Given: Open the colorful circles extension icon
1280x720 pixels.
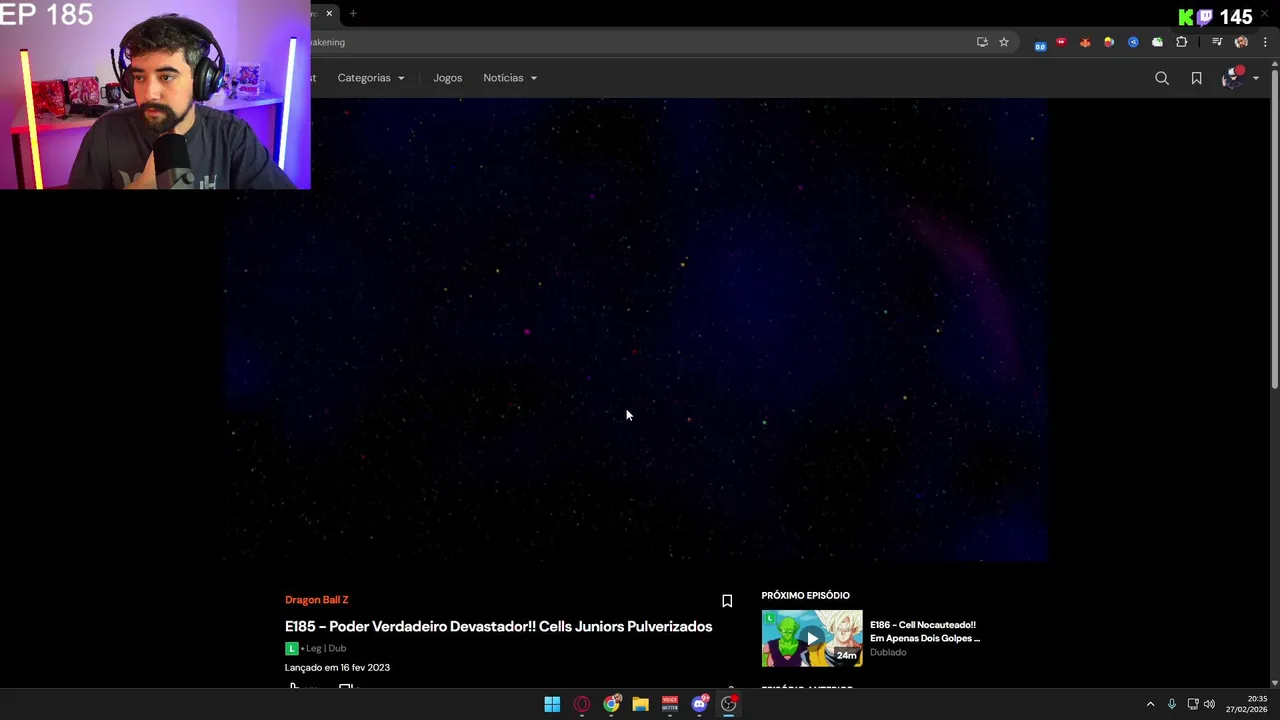Looking at the screenshot, I should click(1109, 42).
